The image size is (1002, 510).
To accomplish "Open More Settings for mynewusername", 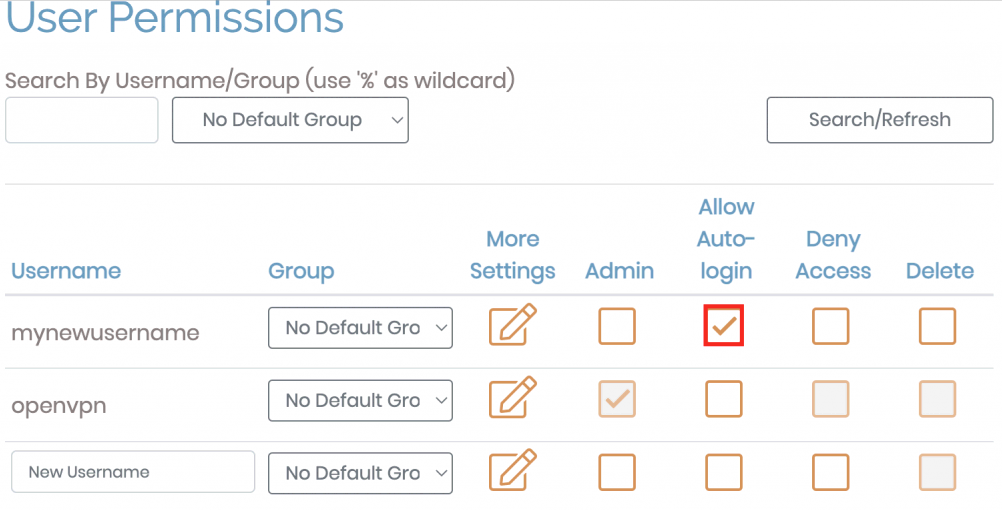I will click(513, 326).
